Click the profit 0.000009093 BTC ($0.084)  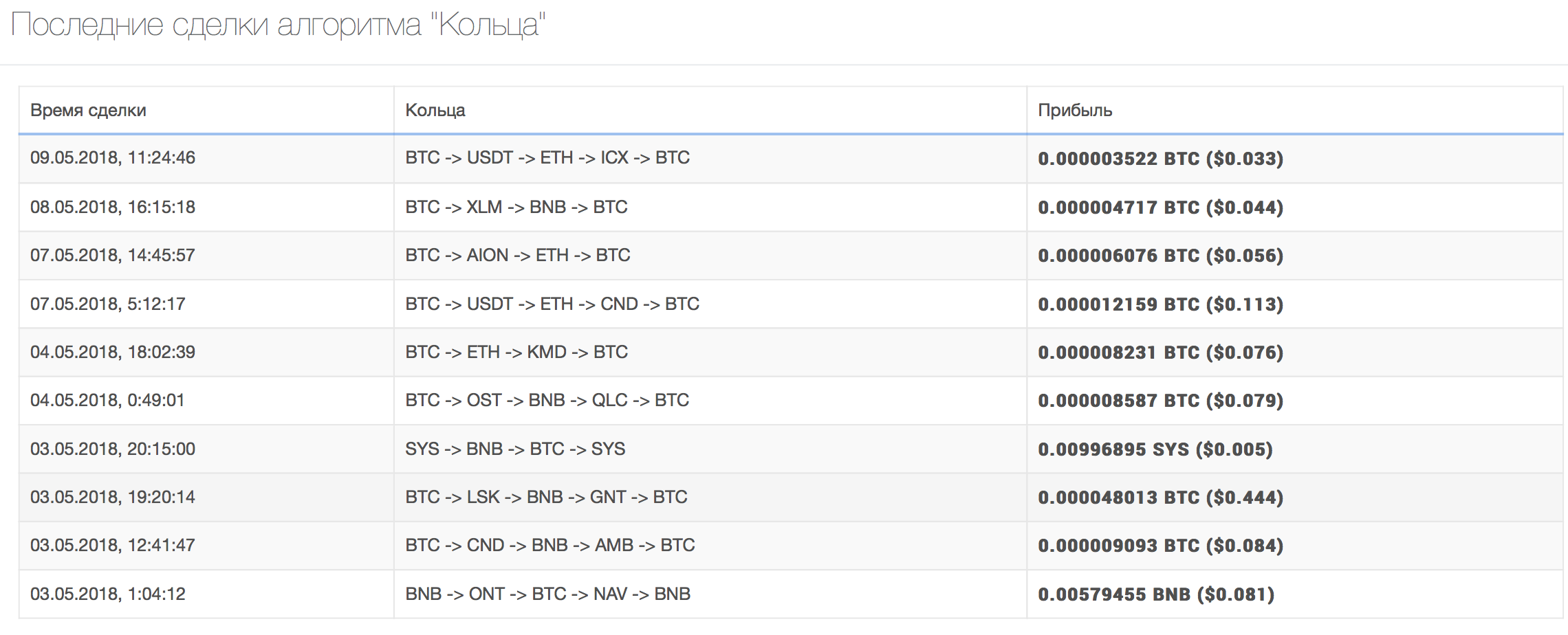pyautogui.click(x=1161, y=546)
